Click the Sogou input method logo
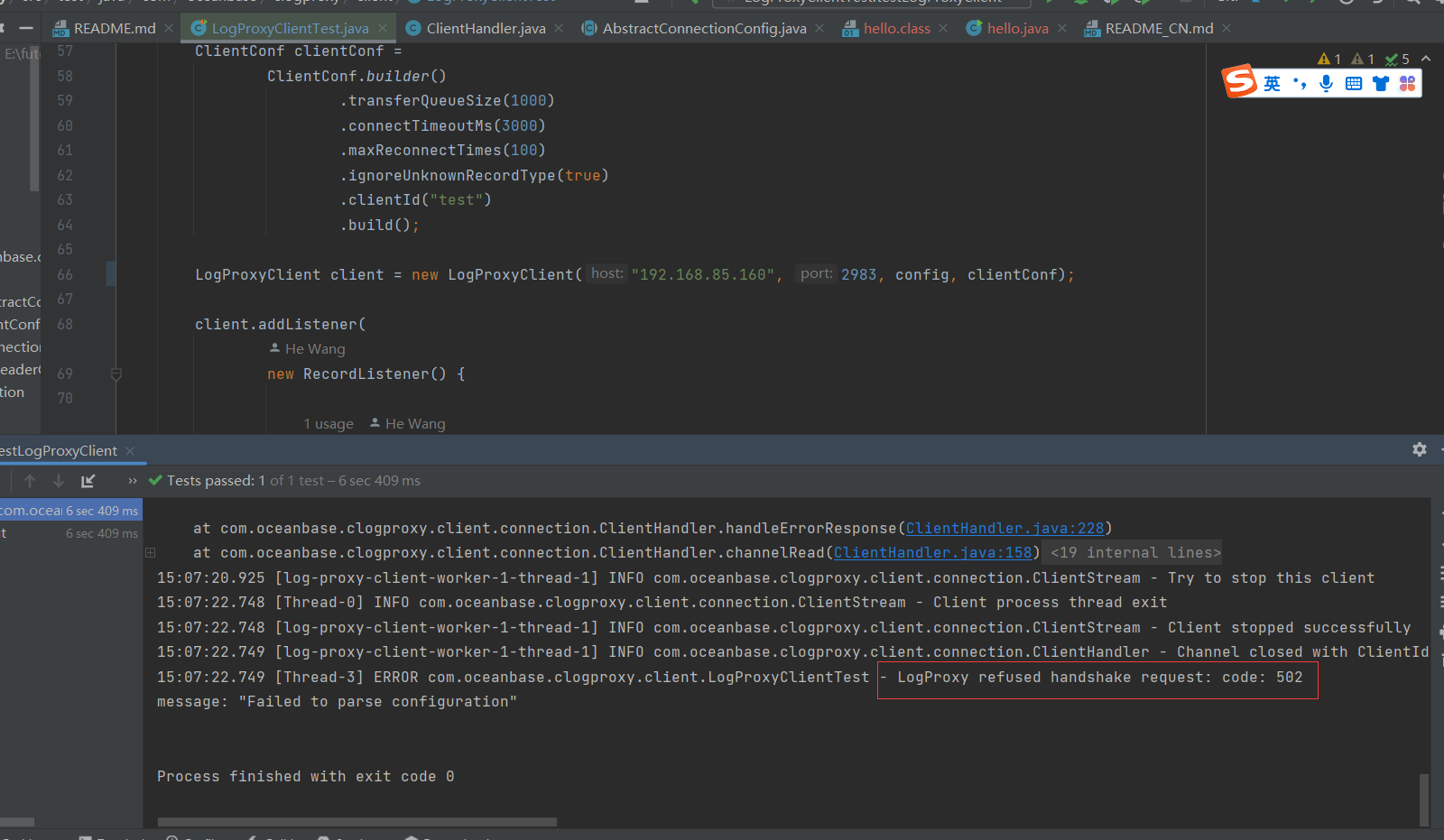Viewport: 1444px width, 840px height. [1240, 81]
